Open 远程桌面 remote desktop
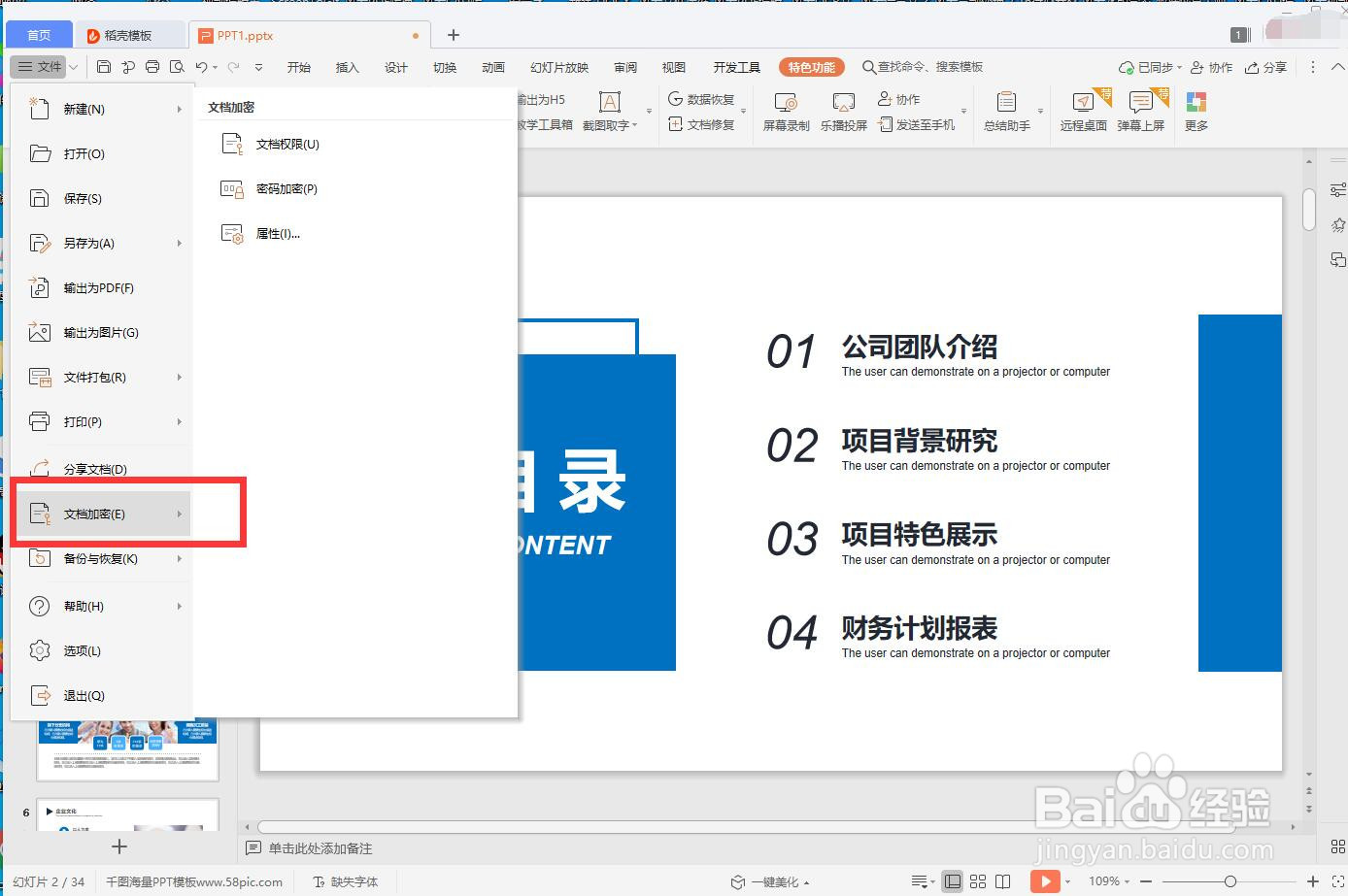This screenshot has width=1348, height=896. pyautogui.click(x=1083, y=112)
